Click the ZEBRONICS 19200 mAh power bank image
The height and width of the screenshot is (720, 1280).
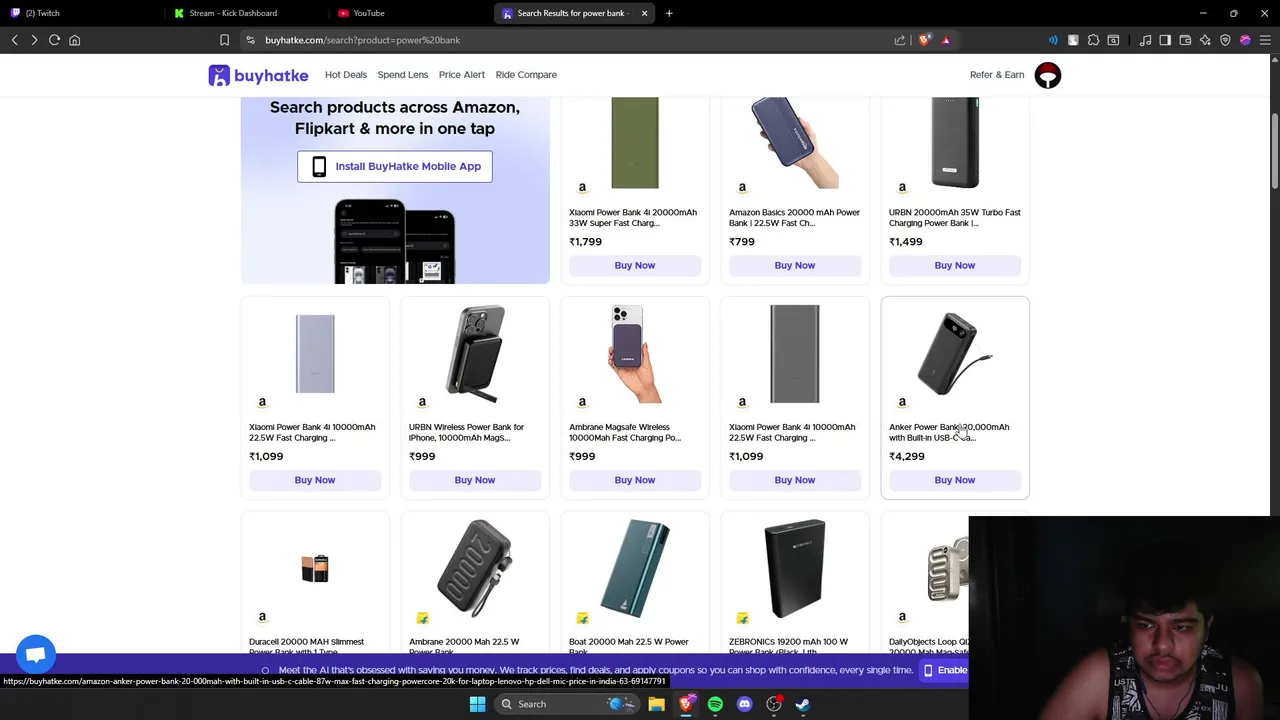795,568
